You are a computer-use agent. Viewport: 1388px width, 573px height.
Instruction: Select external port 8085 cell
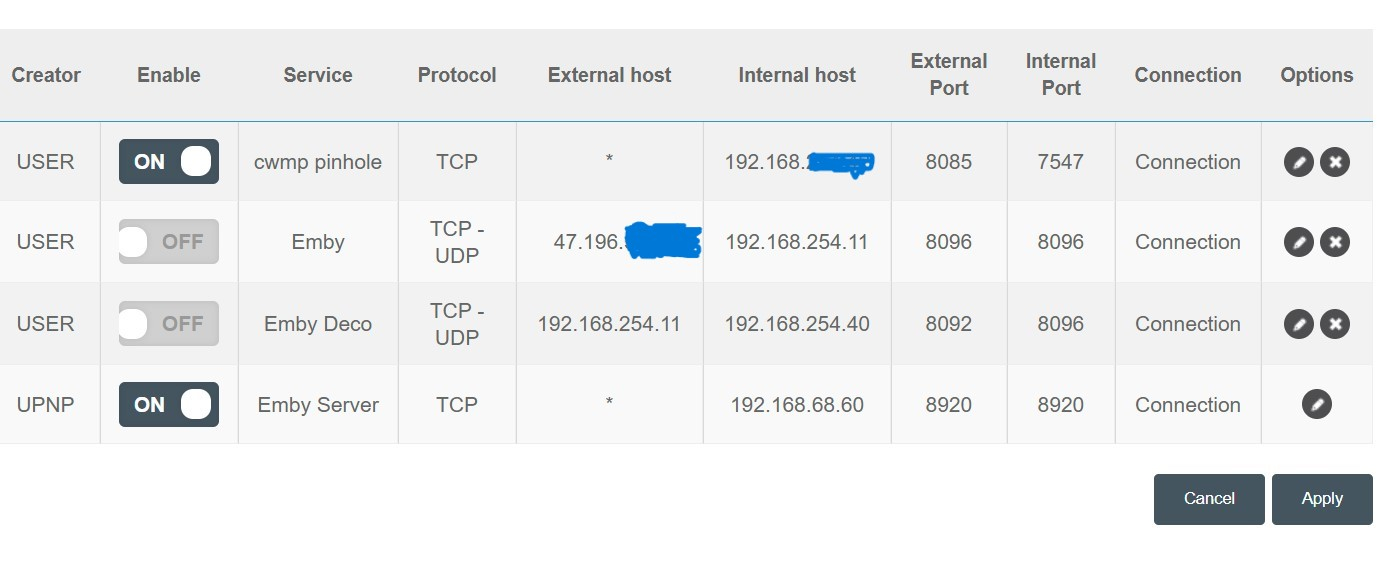pos(949,162)
